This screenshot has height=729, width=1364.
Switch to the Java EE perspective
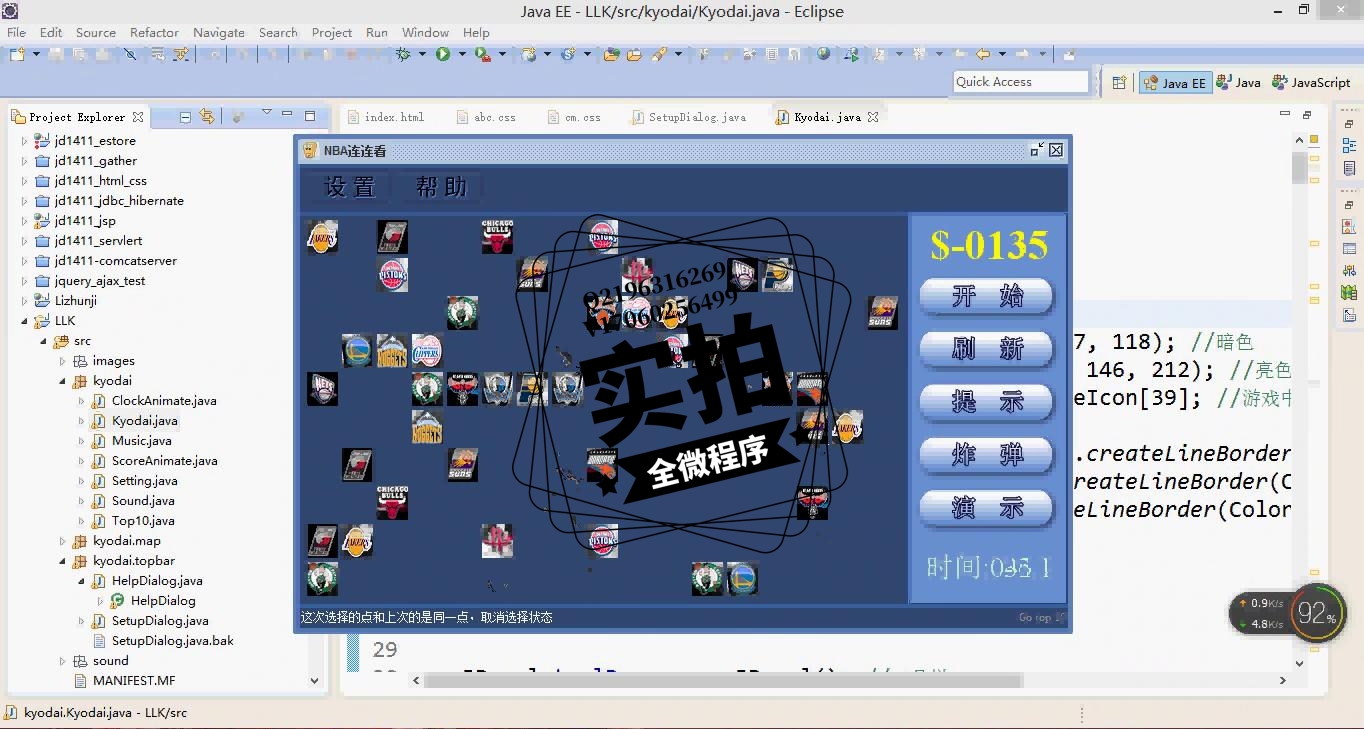pos(1176,83)
